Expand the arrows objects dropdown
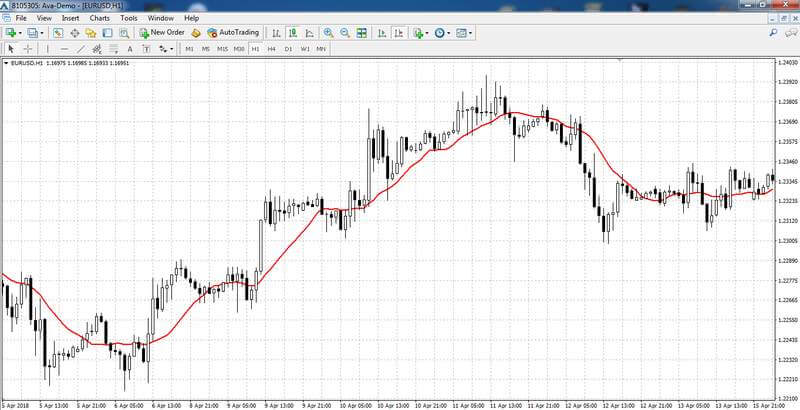Screen dimensions: 800x410 [x=171, y=49]
